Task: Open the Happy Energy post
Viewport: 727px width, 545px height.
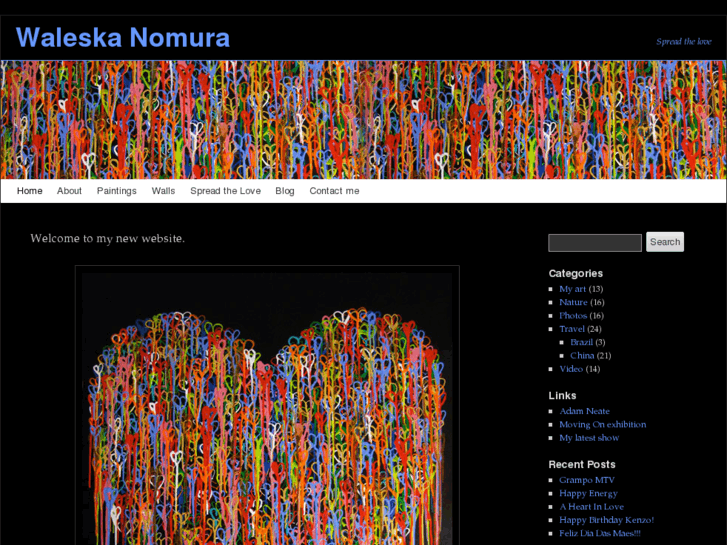Action: point(588,494)
